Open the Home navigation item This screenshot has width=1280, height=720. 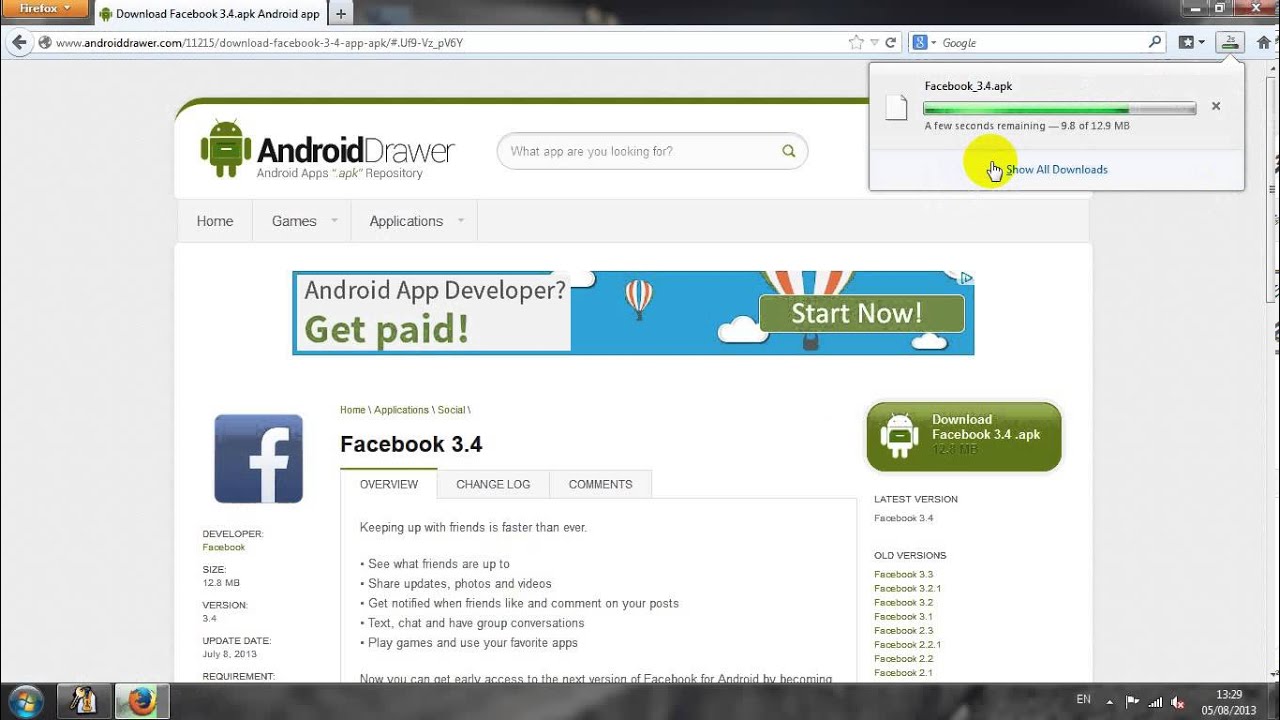(x=215, y=221)
